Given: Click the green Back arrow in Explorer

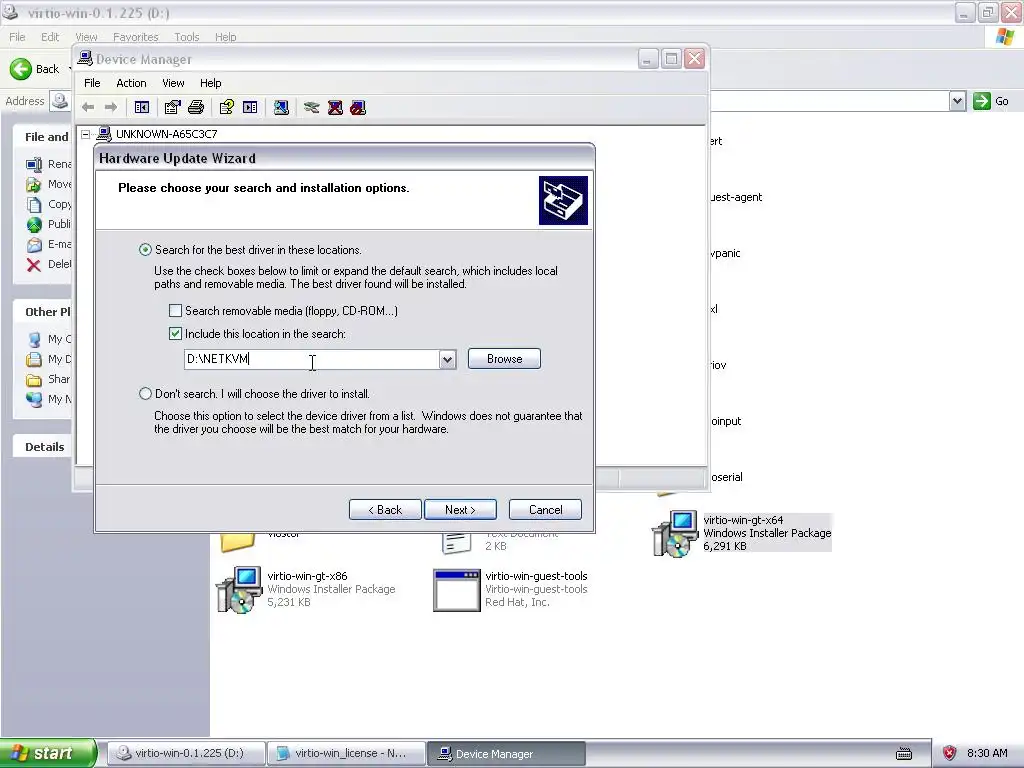Looking at the screenshot, I should [x=21, y=69].
